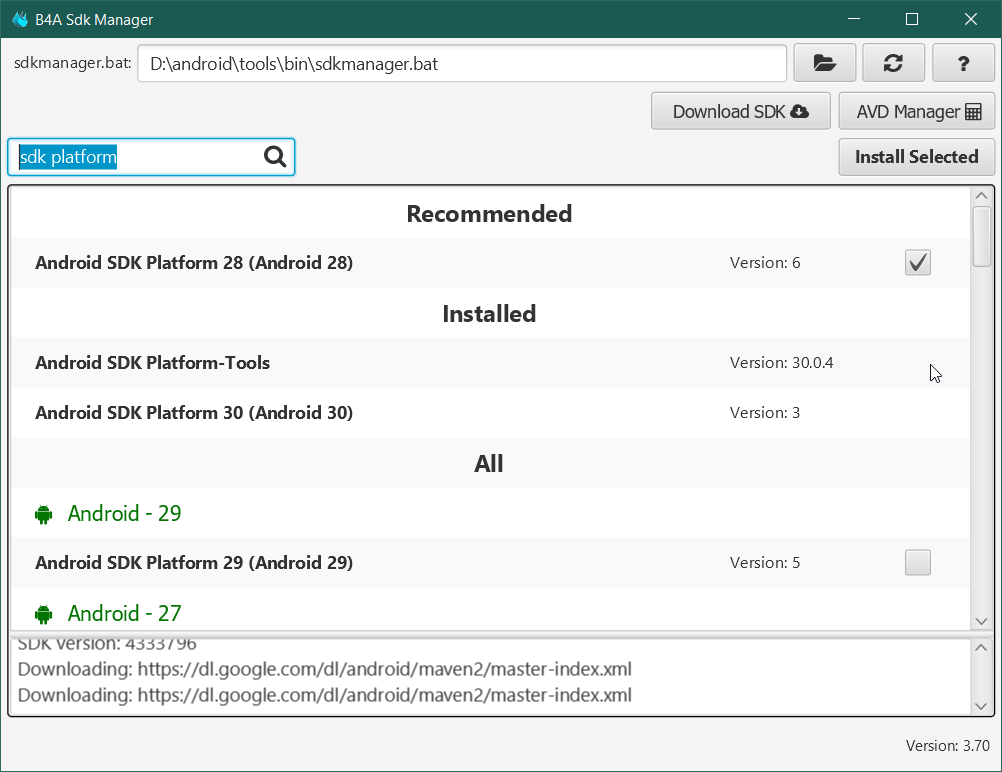Image resolution: width=1002 pixels, height=772 pixels.
Task: Uncheck Android SDK Platform 28 checkbox
Action: [x=917, y=263]
